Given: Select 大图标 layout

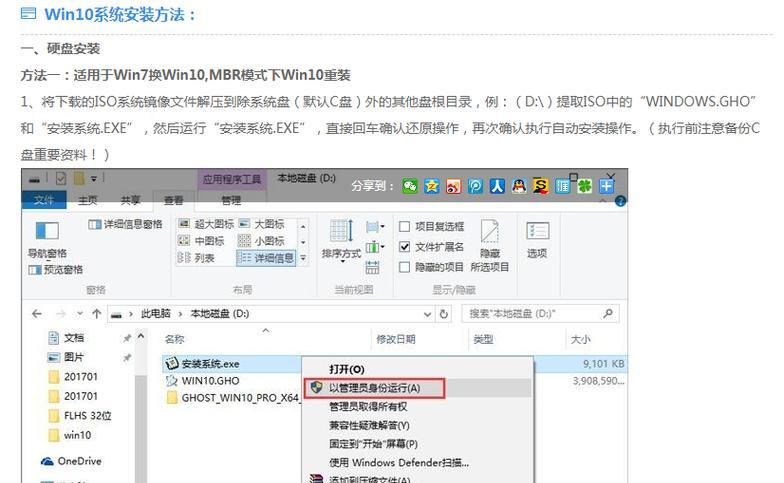Looking at the screenshot, I should click(x=262, y=224).
